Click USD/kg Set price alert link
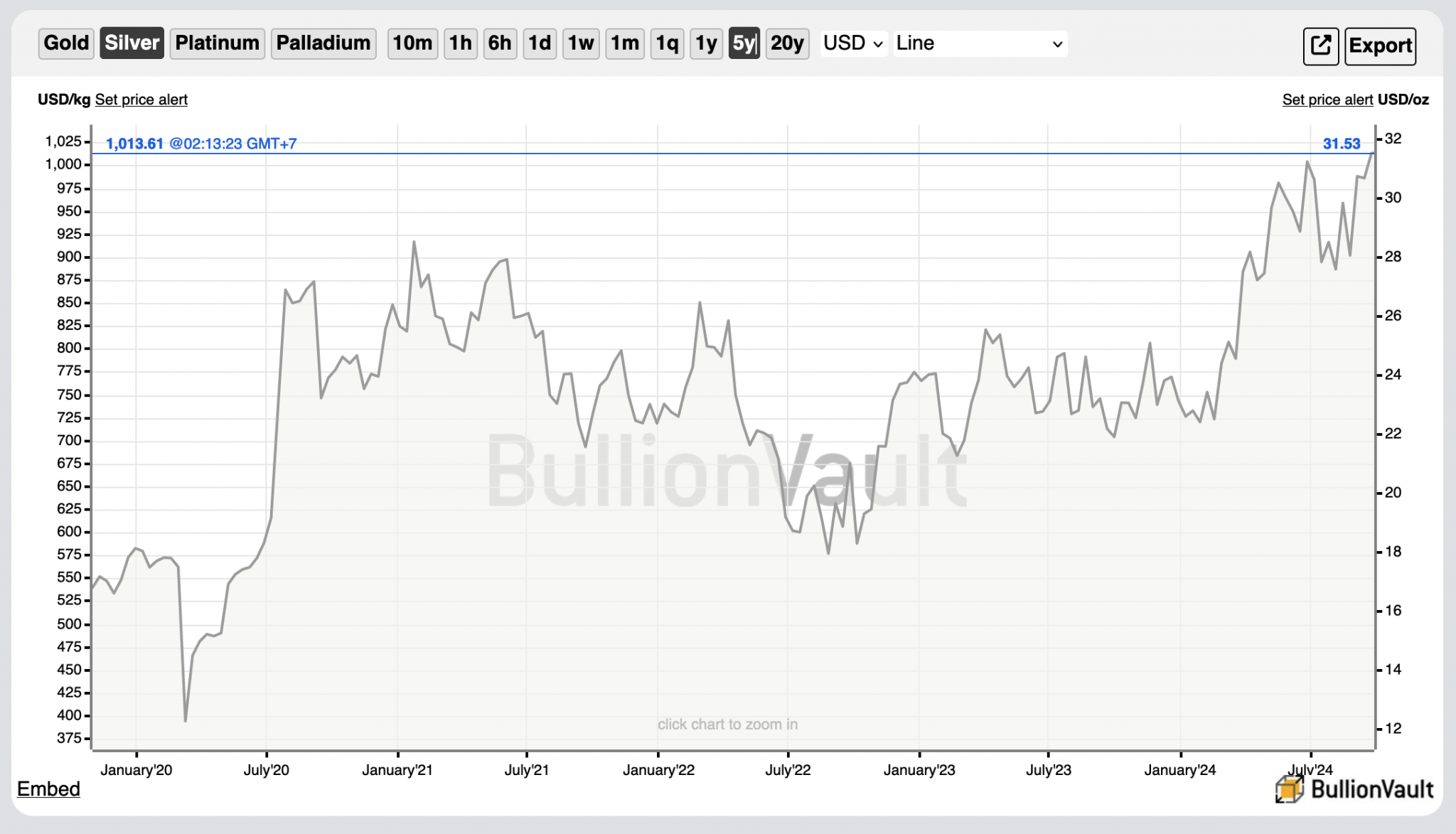The height and width of the screenshot is (834, 1456). click(x=141, y=100)
